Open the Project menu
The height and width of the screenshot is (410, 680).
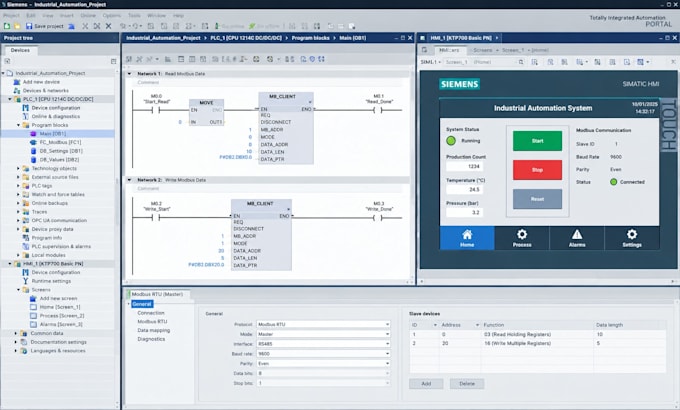11,15
